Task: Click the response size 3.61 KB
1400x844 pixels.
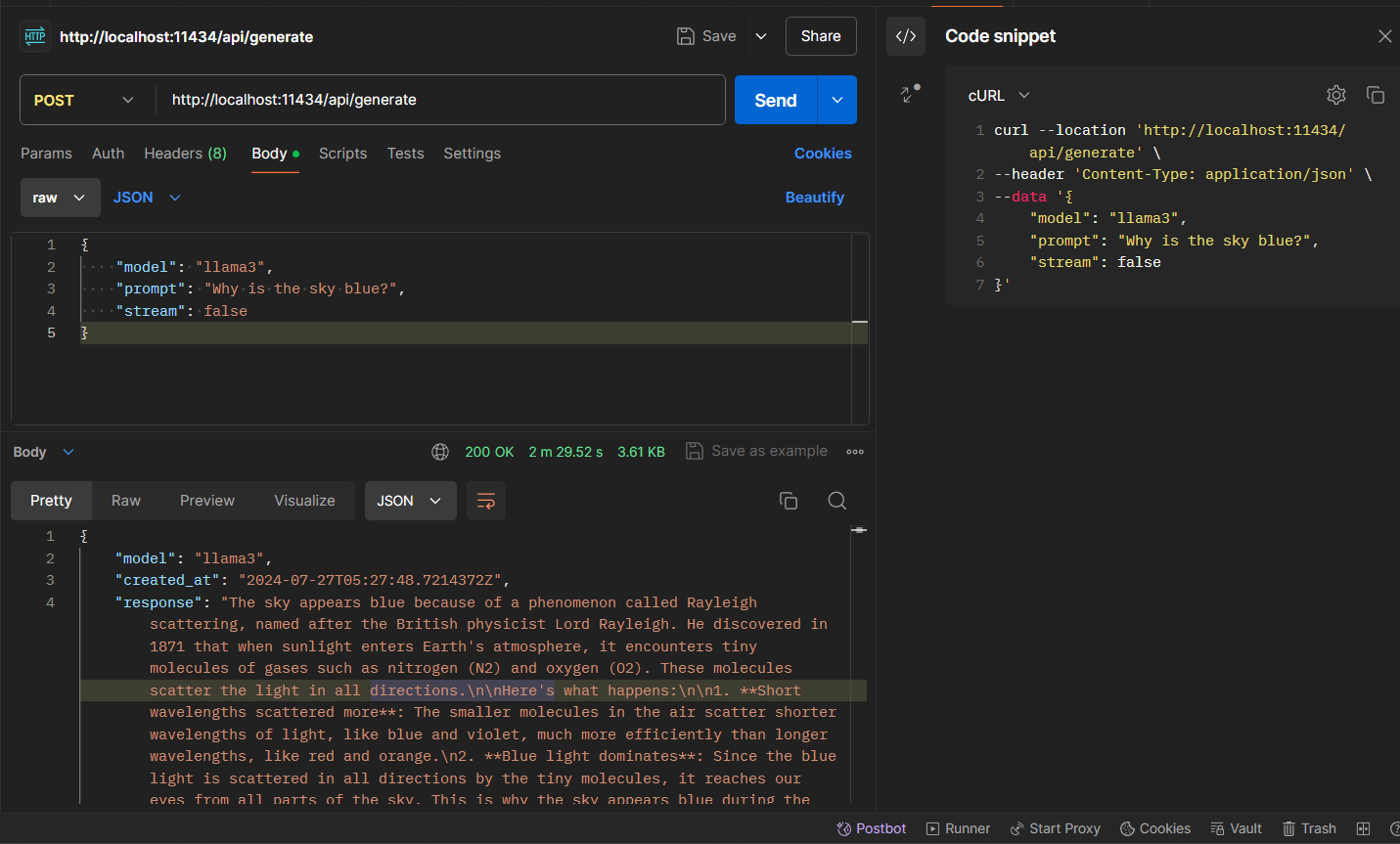Action: (x=641, y=452)
